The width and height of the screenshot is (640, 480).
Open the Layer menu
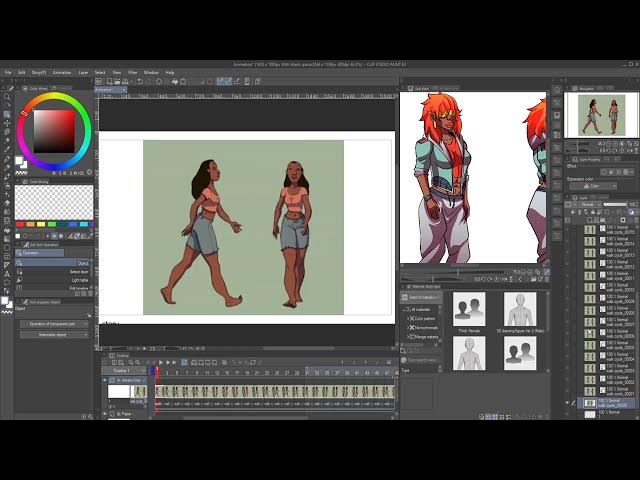pos(83,73)
